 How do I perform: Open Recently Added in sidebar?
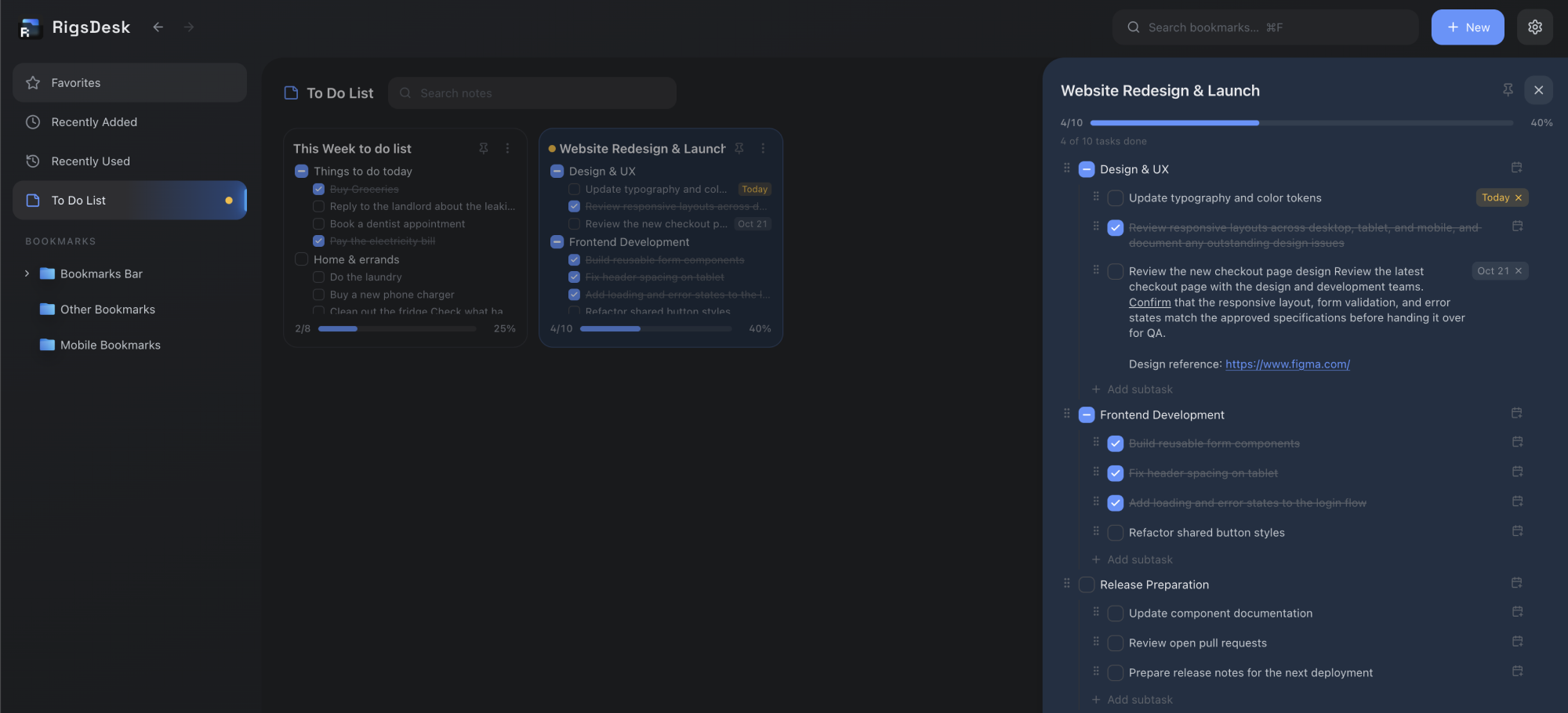(x=129, y=121)
